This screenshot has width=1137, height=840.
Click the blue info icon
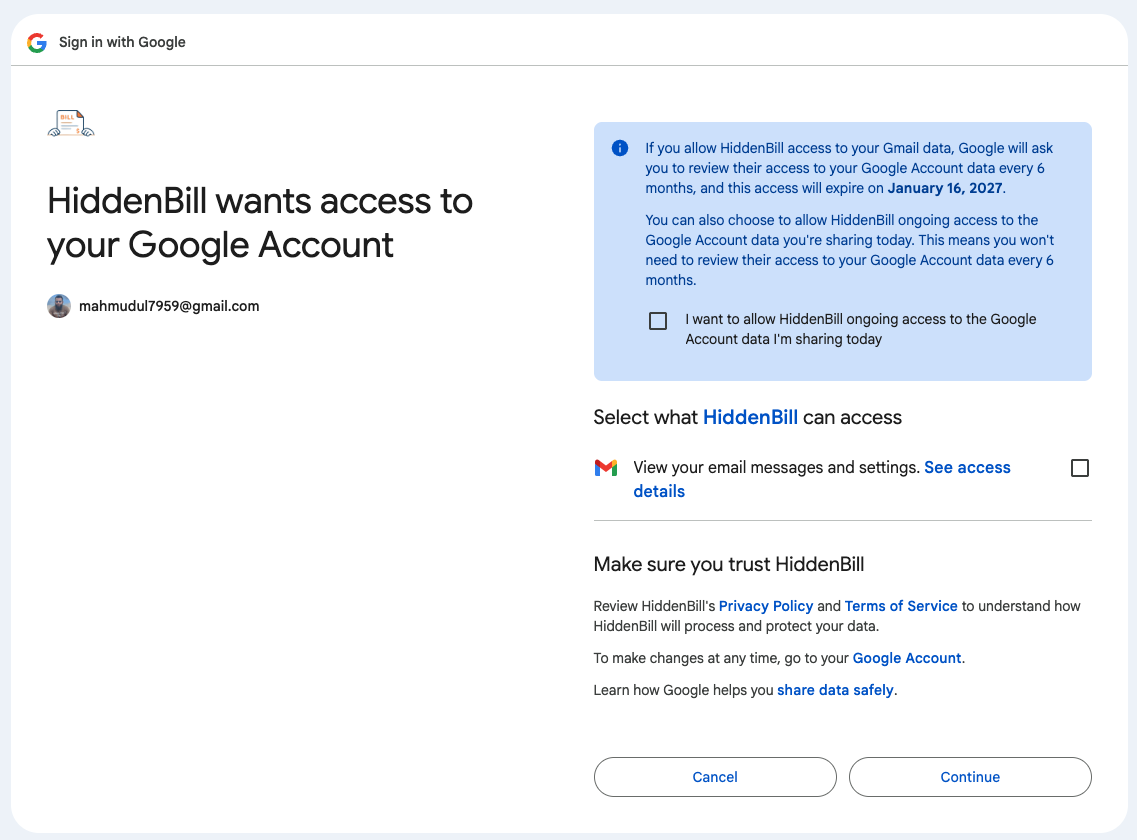click(620, 148)
